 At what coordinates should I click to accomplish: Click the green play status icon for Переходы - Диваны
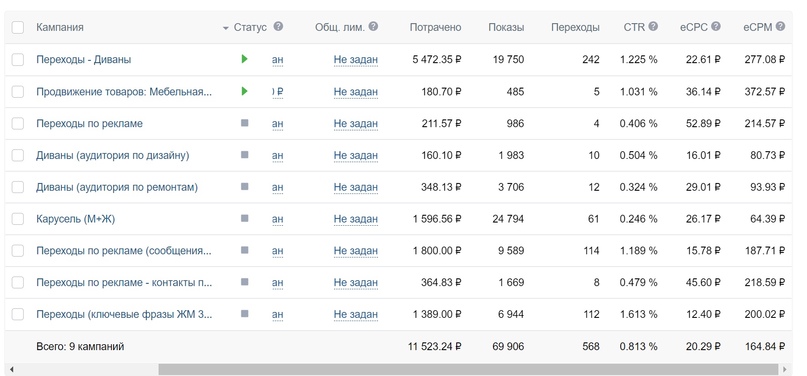(x=244, y=59)
